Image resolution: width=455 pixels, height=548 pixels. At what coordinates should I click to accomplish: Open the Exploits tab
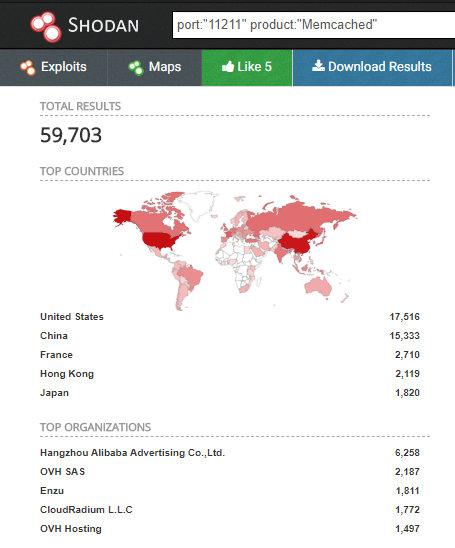(53, 67)
